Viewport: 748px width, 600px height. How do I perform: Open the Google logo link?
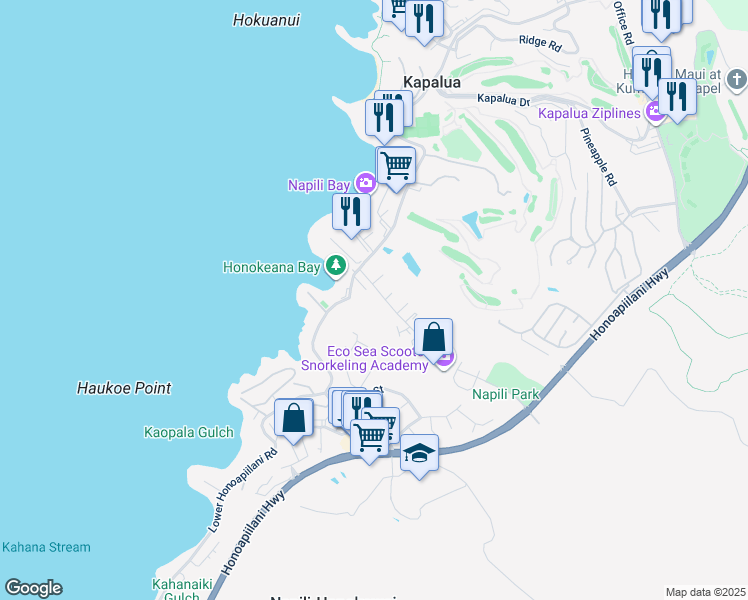(x=33, y=588)
